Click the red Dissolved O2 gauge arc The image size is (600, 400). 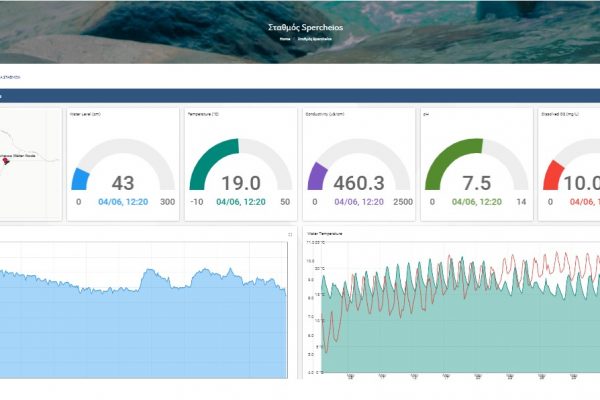553,175
